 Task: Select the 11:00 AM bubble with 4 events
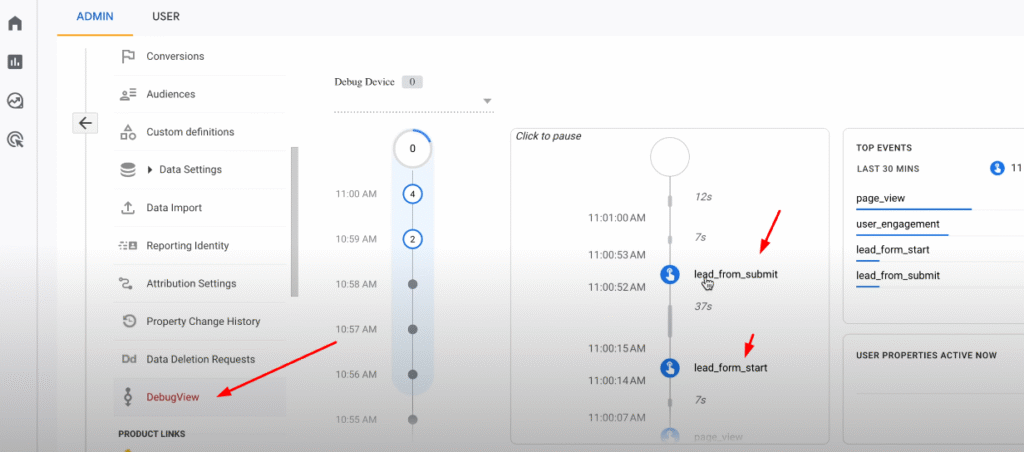(412, 194)
